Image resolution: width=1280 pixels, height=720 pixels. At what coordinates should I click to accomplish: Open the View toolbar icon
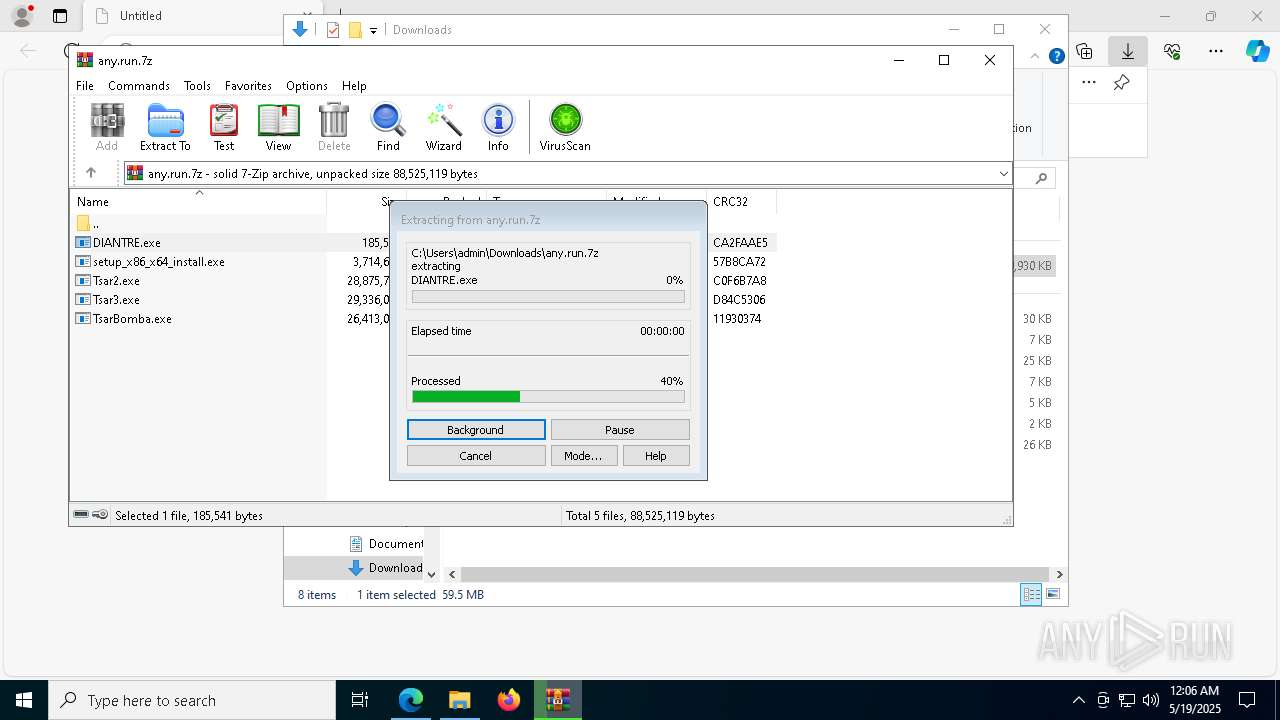click(278, 127)
